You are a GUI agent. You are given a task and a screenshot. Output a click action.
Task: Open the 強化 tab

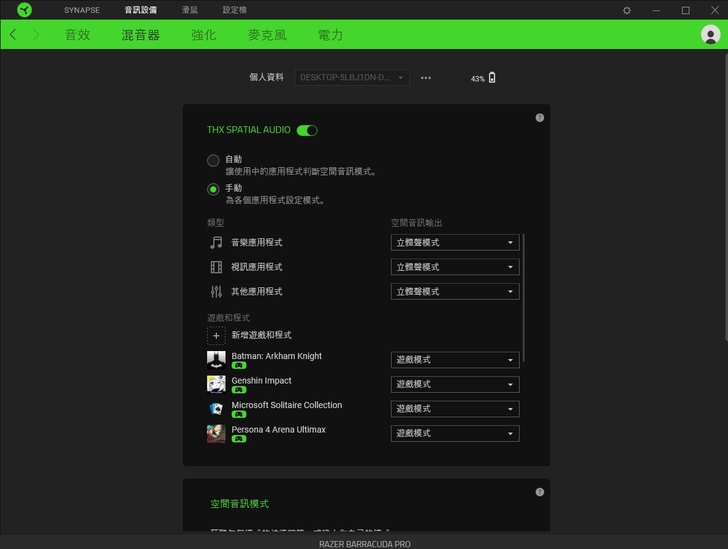tap(204, 35)
